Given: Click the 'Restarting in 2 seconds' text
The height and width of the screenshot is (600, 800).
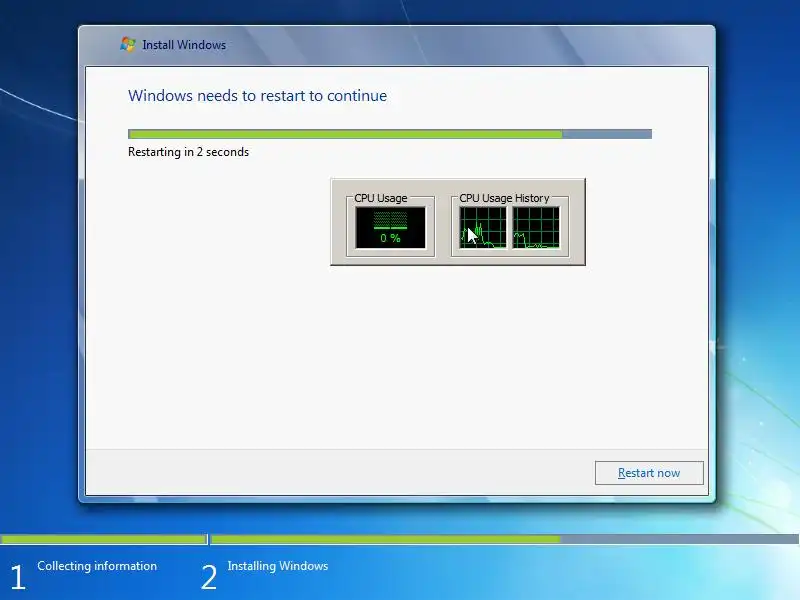Looking at the screenshot, I should point(188,152).
